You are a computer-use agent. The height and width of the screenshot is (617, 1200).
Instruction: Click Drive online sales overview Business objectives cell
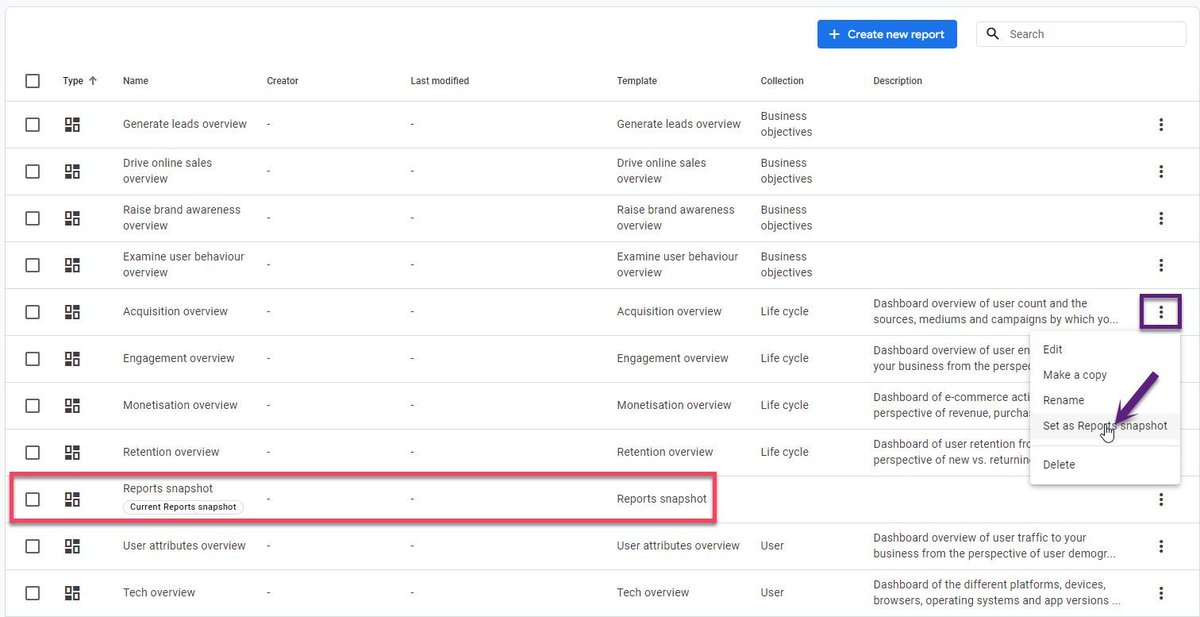(786, 171)
